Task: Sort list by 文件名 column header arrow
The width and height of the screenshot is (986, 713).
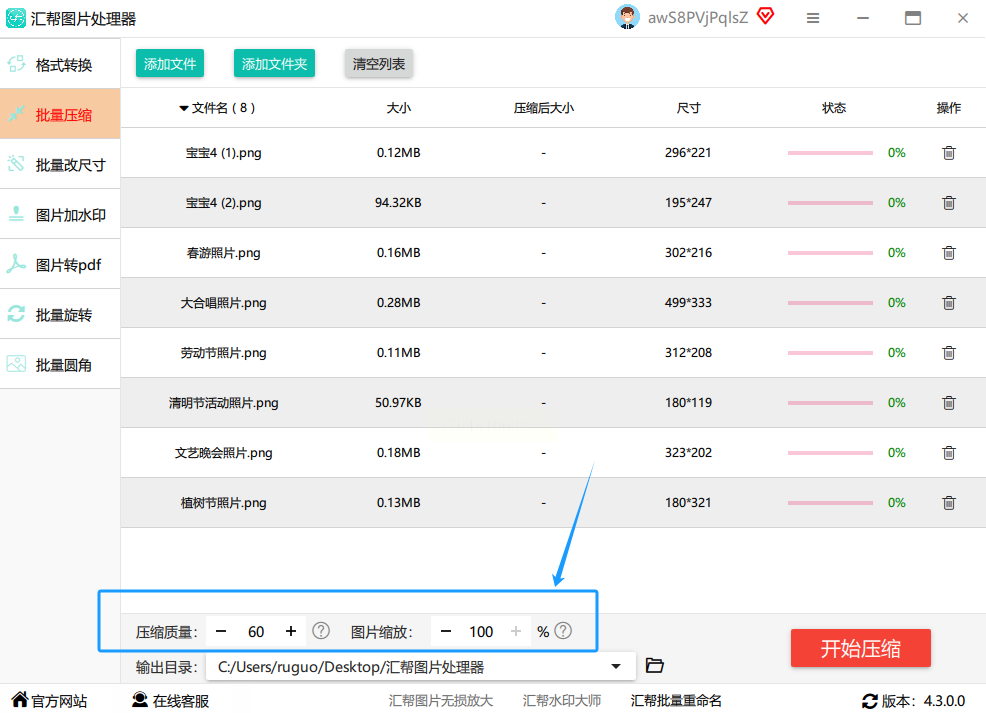Action: [184, 108]
